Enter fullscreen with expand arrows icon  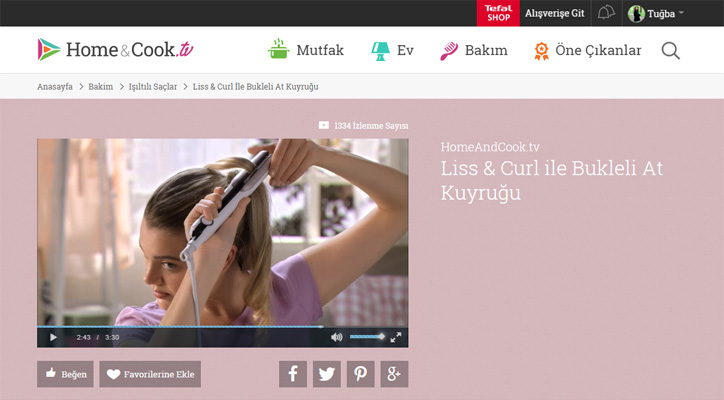coord(396,337)
